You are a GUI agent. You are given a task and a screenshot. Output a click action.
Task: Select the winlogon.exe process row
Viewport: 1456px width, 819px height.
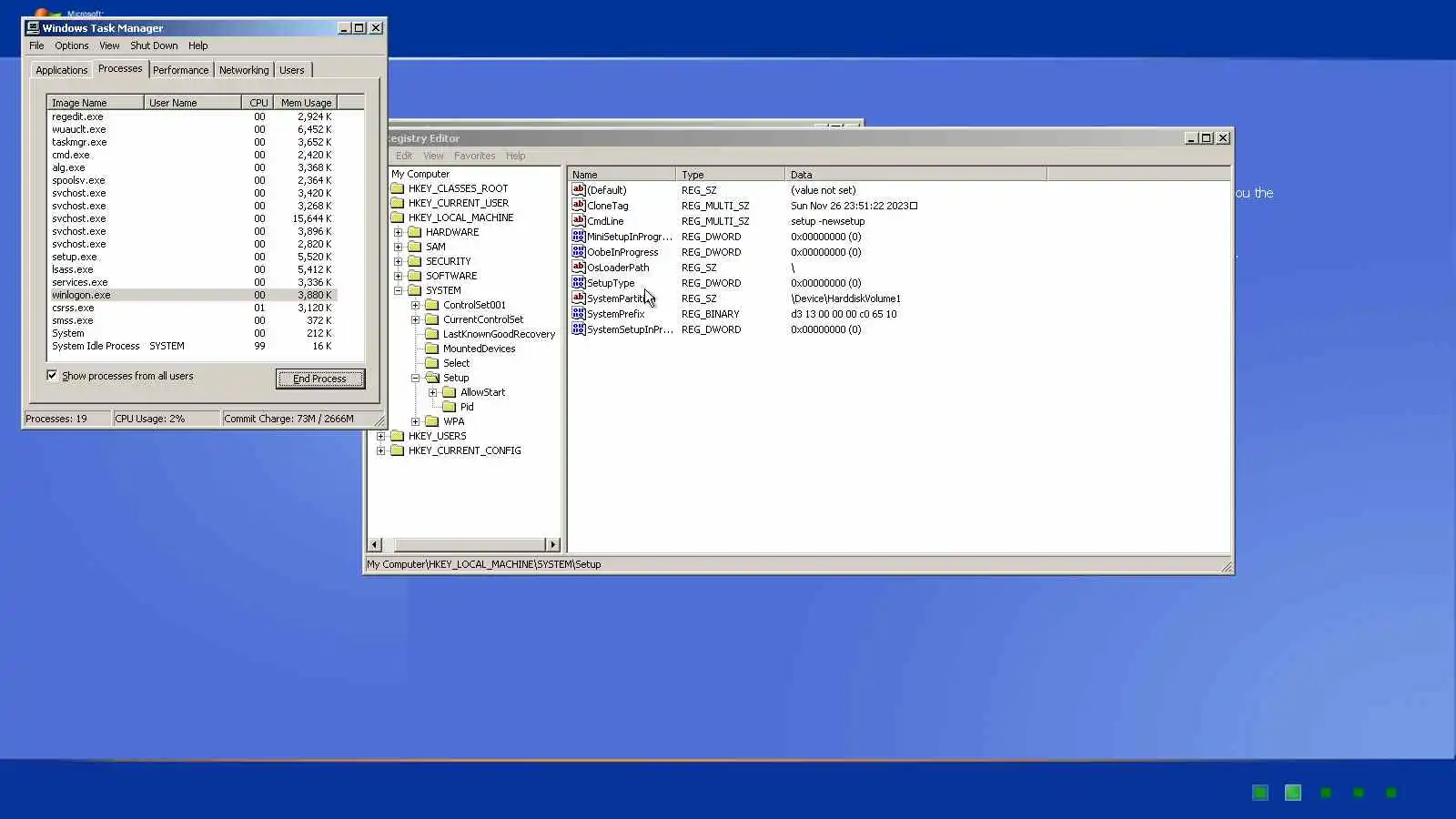(192, 295)
